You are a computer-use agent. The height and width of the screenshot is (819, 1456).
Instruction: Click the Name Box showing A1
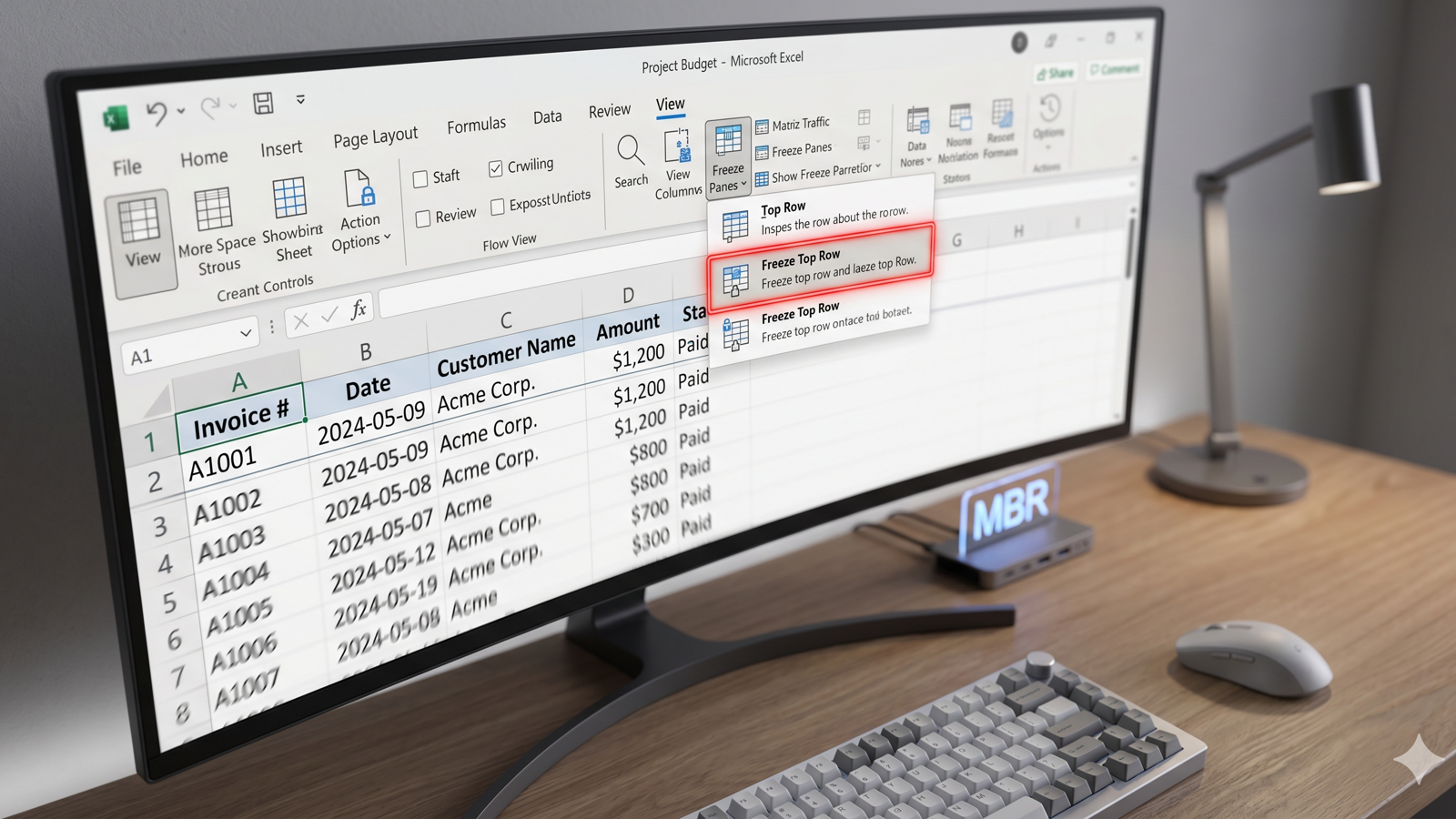click(189, 347)
